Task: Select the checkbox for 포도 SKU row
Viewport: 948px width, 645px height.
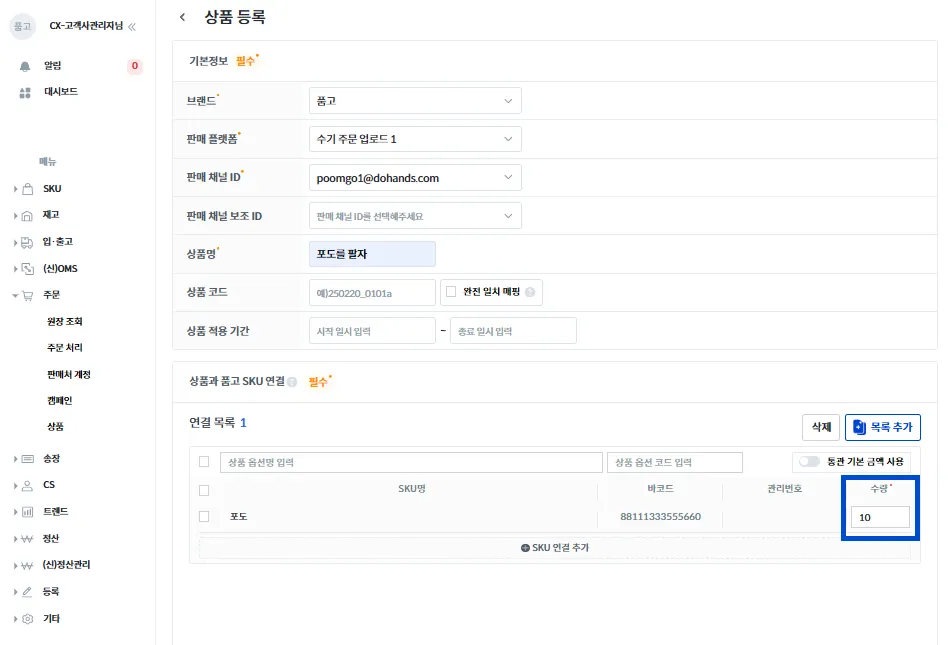Action: [x=204, y=517]
